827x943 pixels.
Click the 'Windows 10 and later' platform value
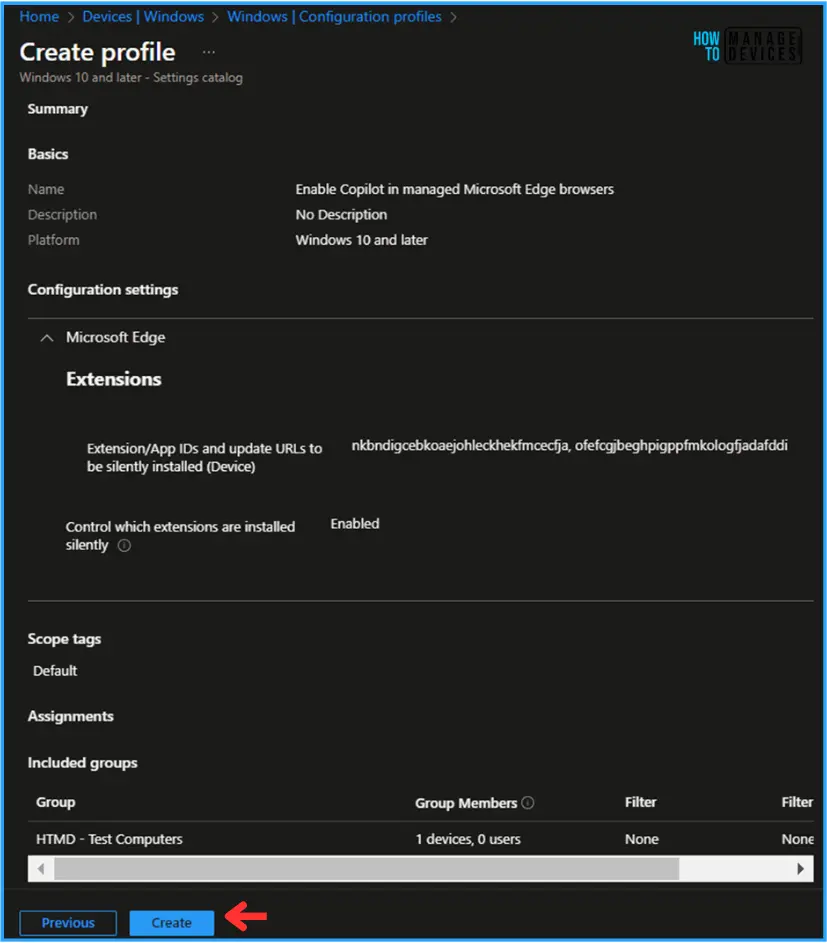pos(361,240)
